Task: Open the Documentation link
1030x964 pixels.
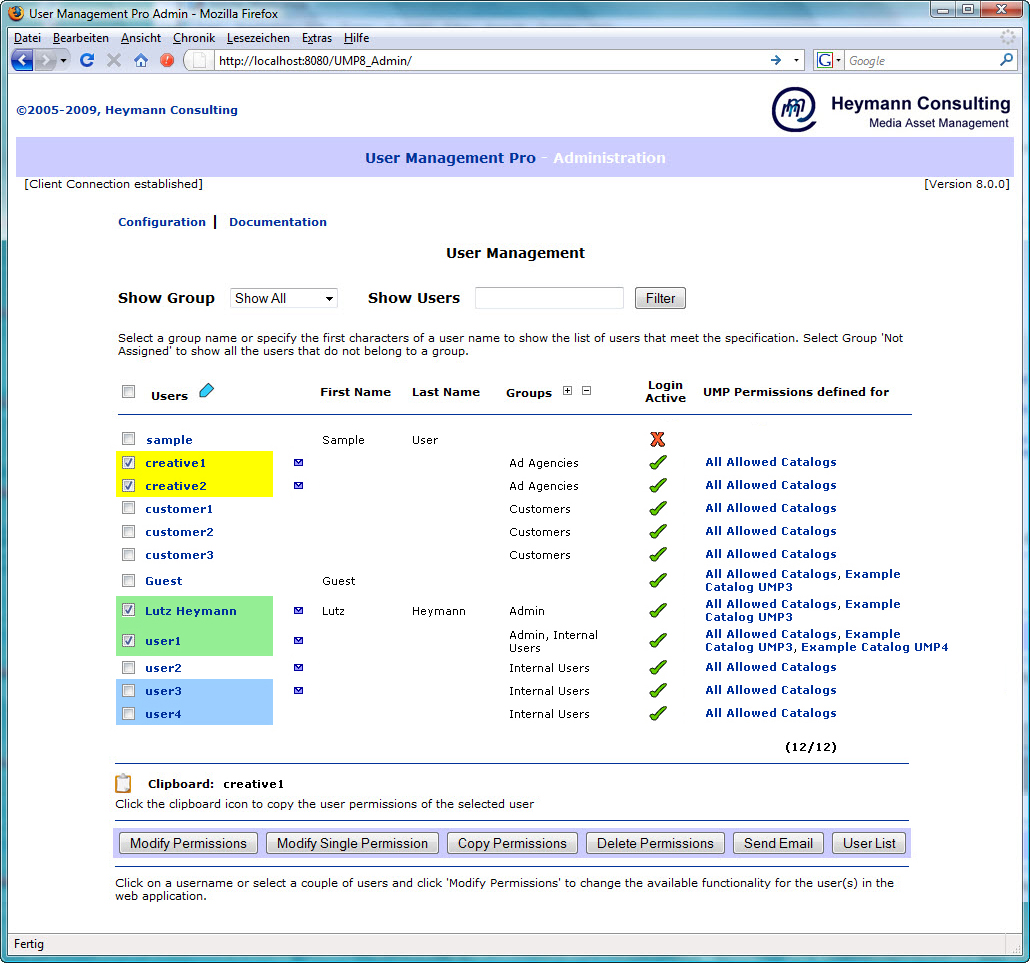Action: tap(278, 222)
